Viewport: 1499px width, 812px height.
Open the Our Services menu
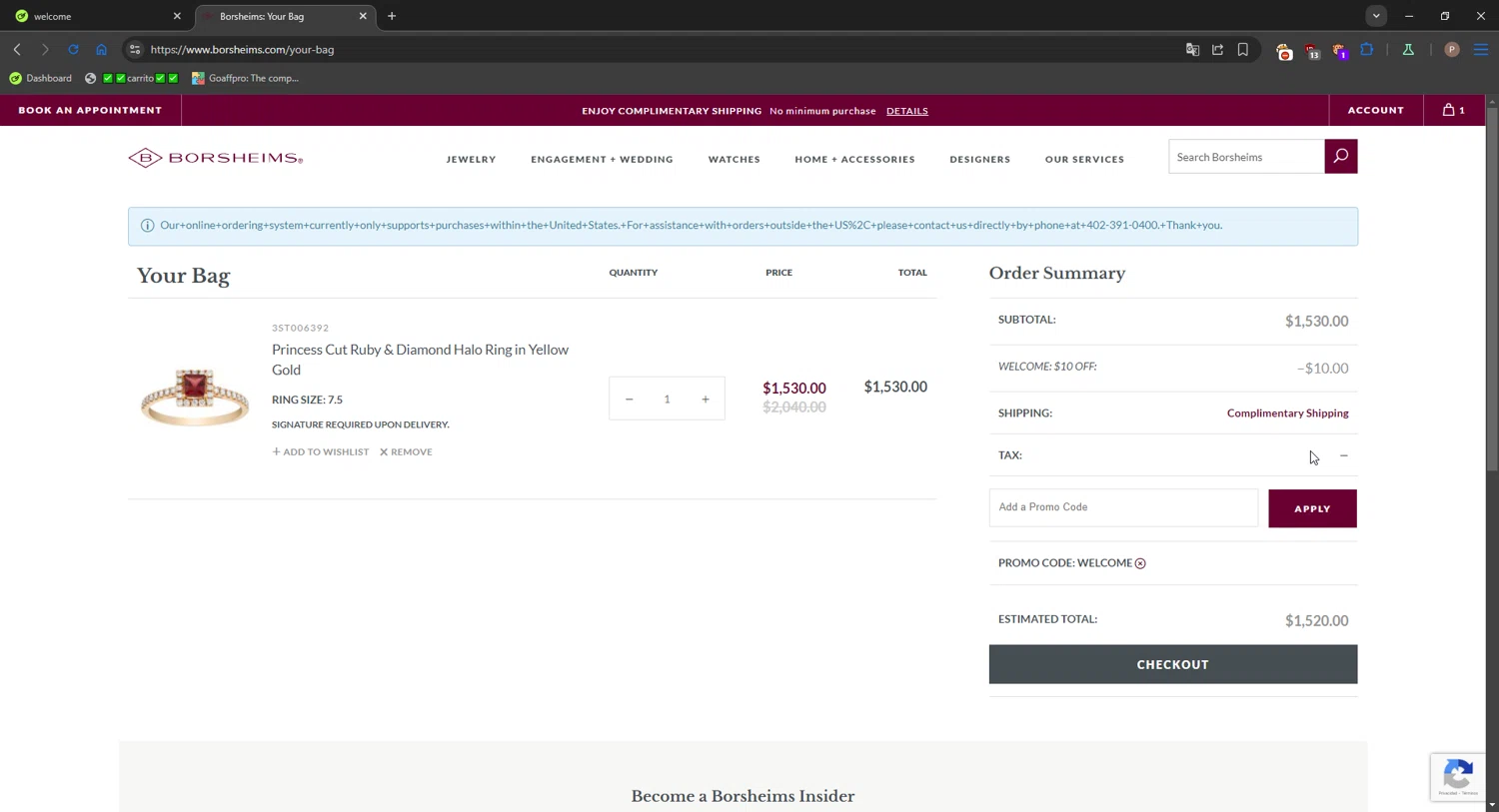click(1084, 159)
